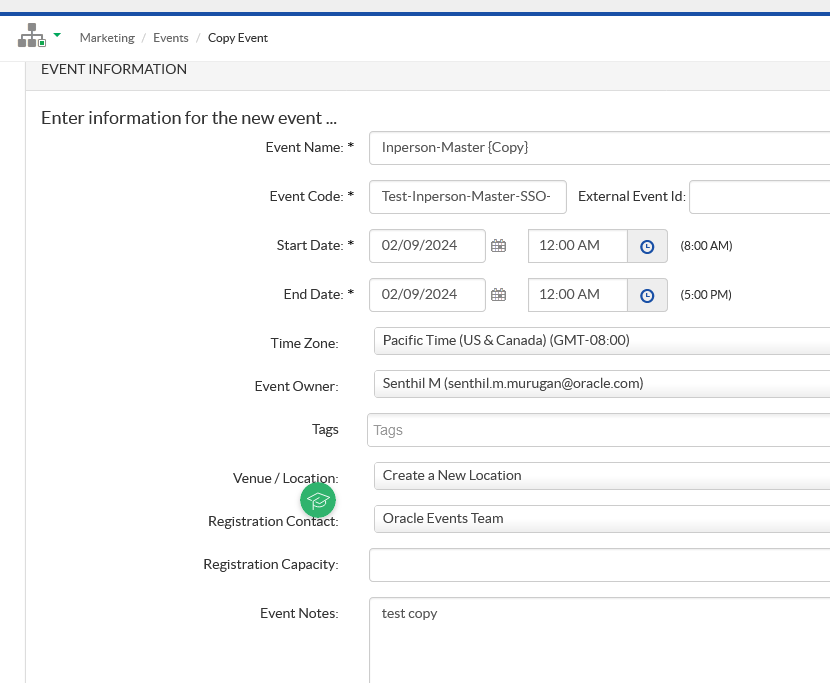Click the Start Date clock icon

(647, 246)
